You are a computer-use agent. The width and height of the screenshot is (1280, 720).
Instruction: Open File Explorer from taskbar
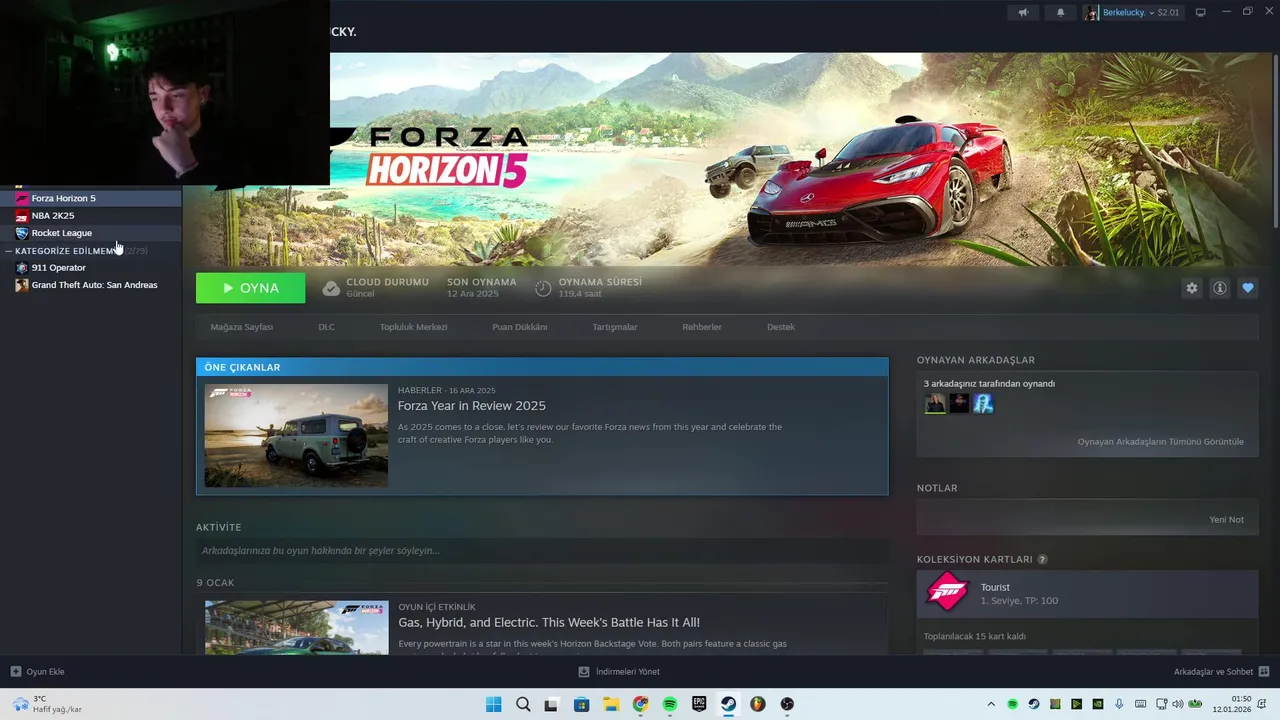(610, 704)
